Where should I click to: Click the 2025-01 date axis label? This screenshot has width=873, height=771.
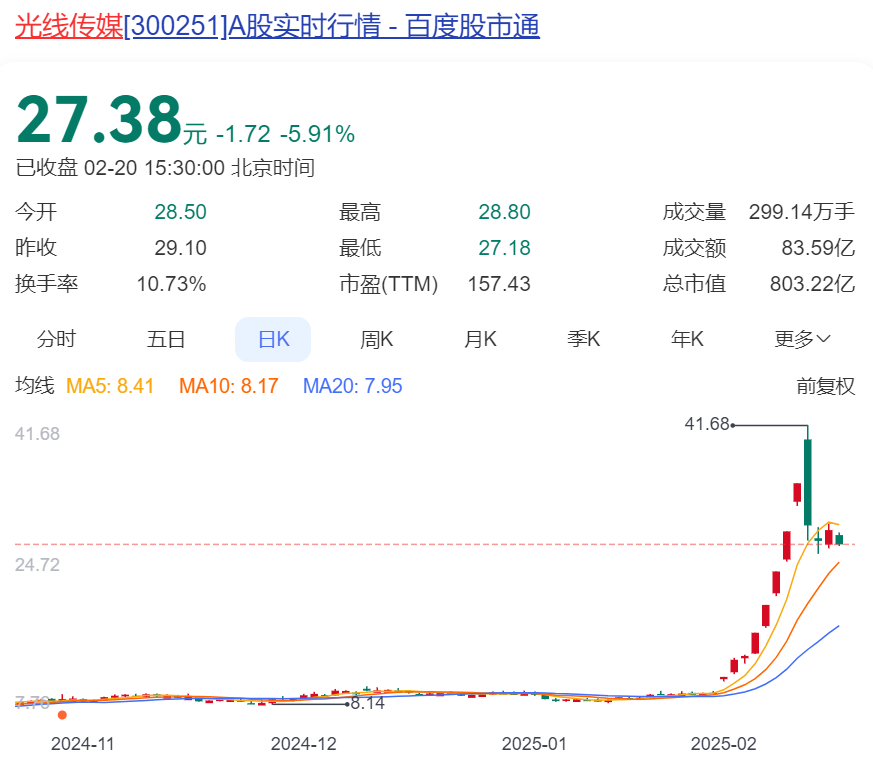coord(534,744)
